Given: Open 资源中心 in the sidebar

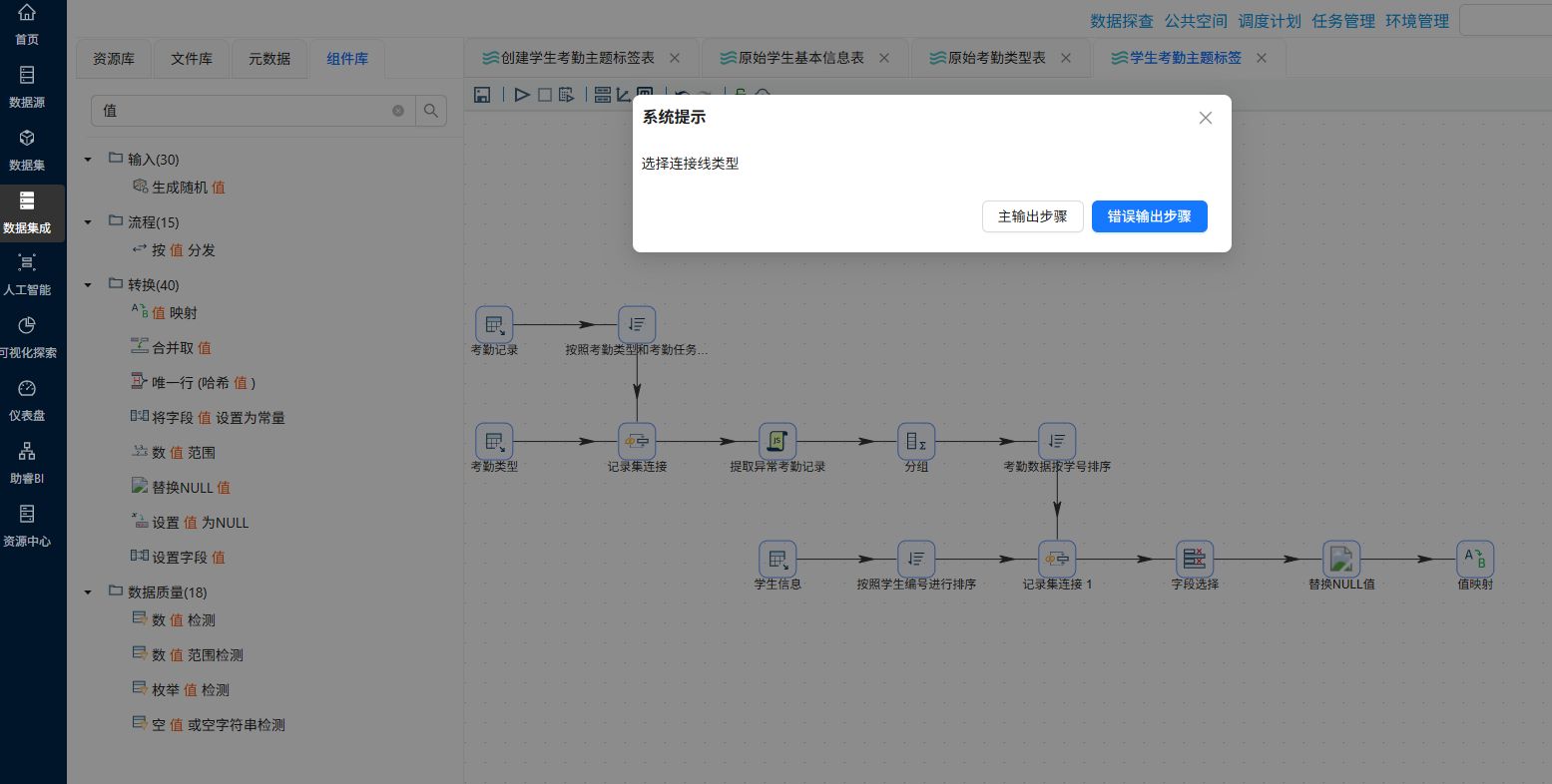Looking at the screenshot, I should [x=27, y=525].
